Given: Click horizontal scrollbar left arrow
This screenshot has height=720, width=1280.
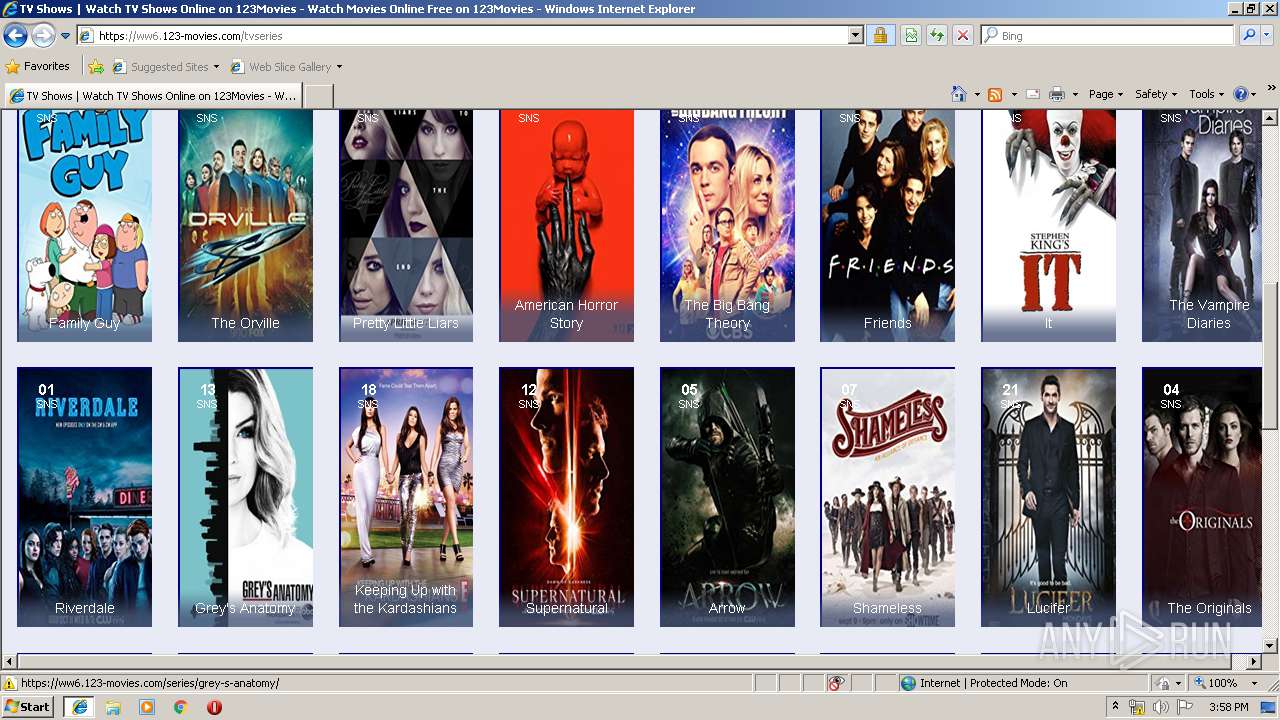Looking at the screenshot, I should 9,662.
